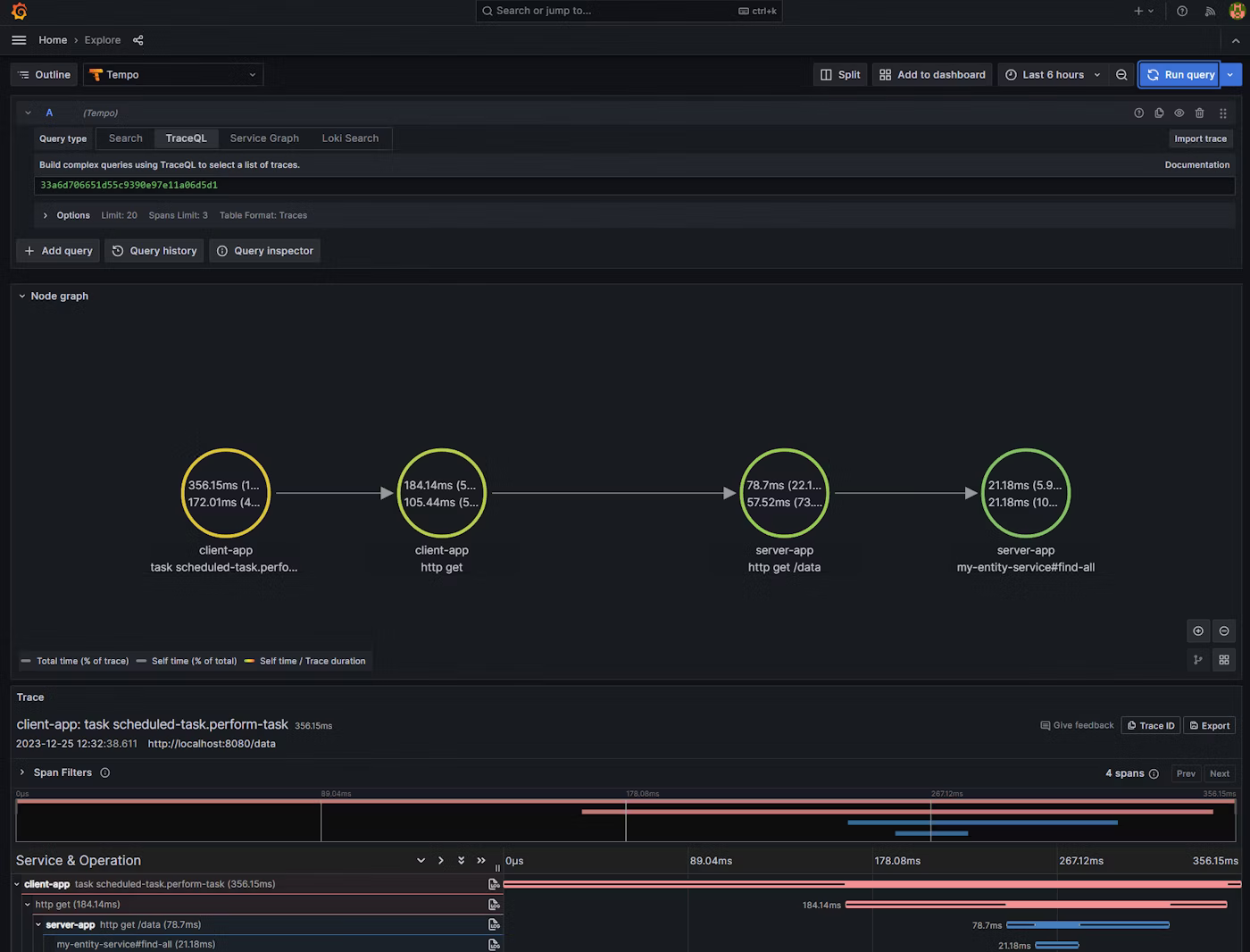Image resolution: width=1250 pixels, height=952 pixels.
Task: Zoom in on the node graph
Action: [x=1198, y=631]
